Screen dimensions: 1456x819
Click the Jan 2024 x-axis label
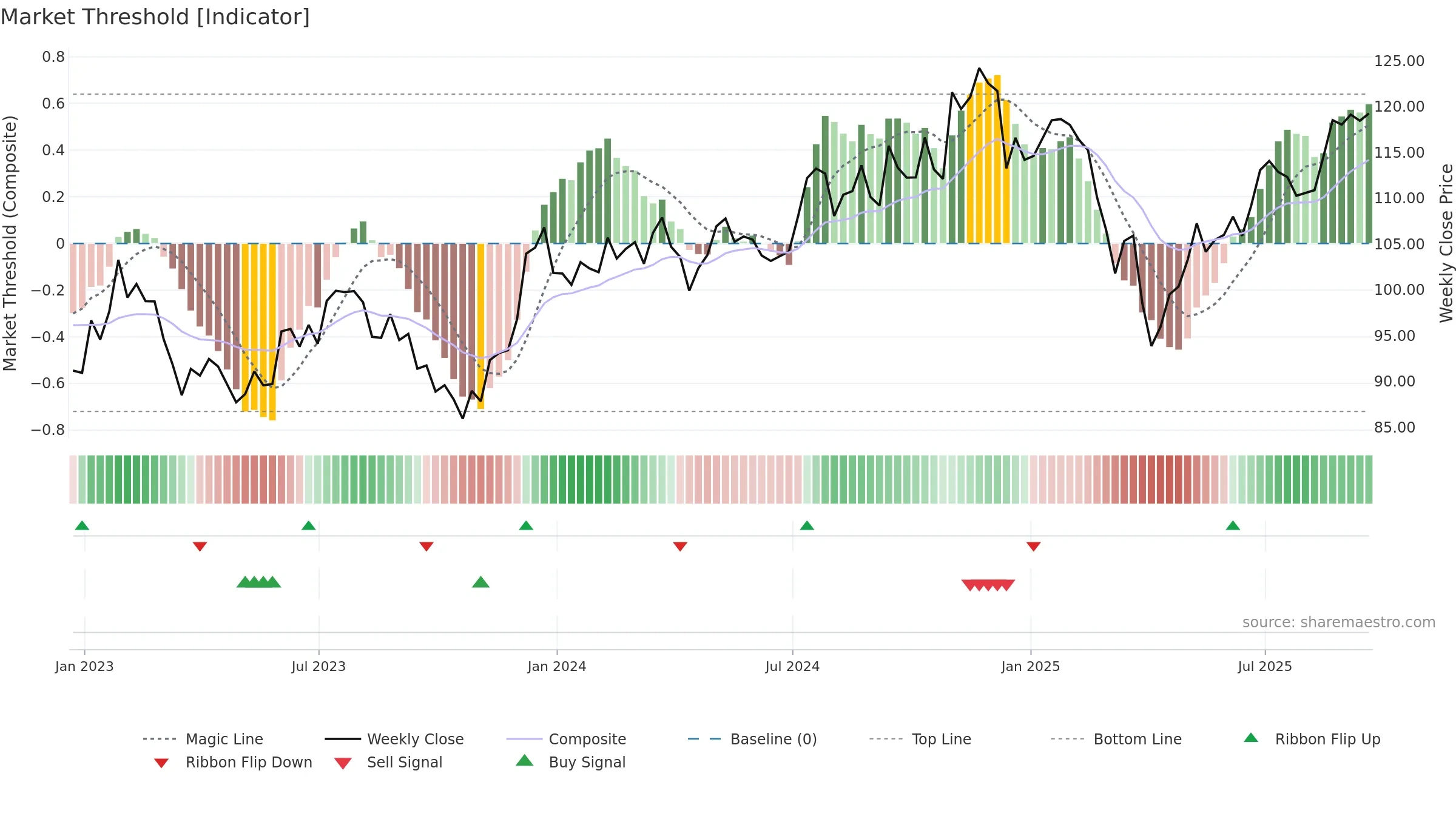557,667
